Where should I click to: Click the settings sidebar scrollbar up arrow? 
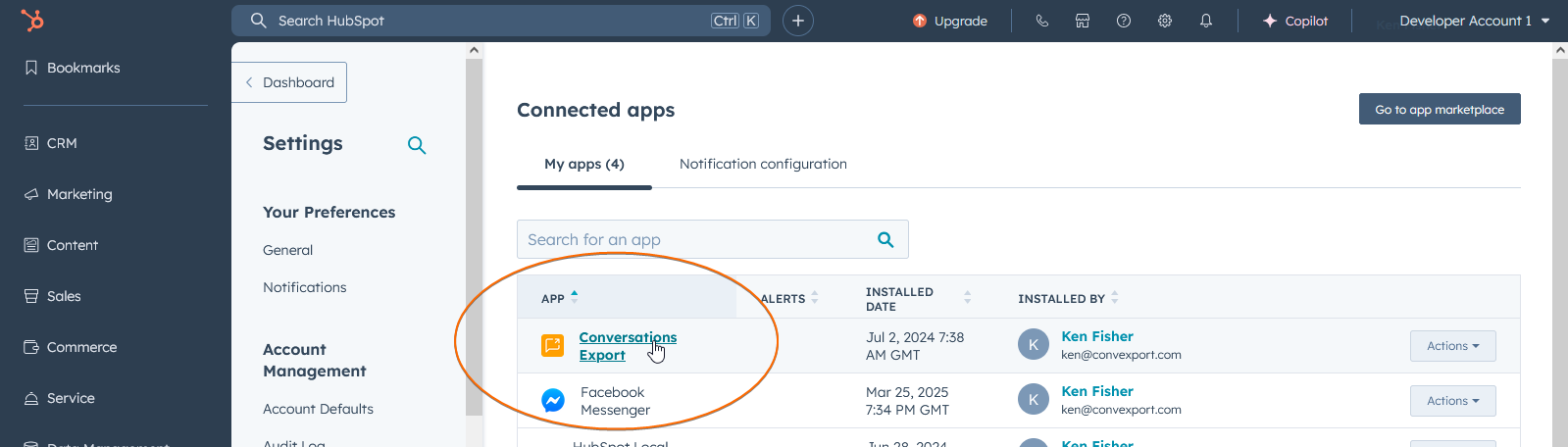click(475, 50)
